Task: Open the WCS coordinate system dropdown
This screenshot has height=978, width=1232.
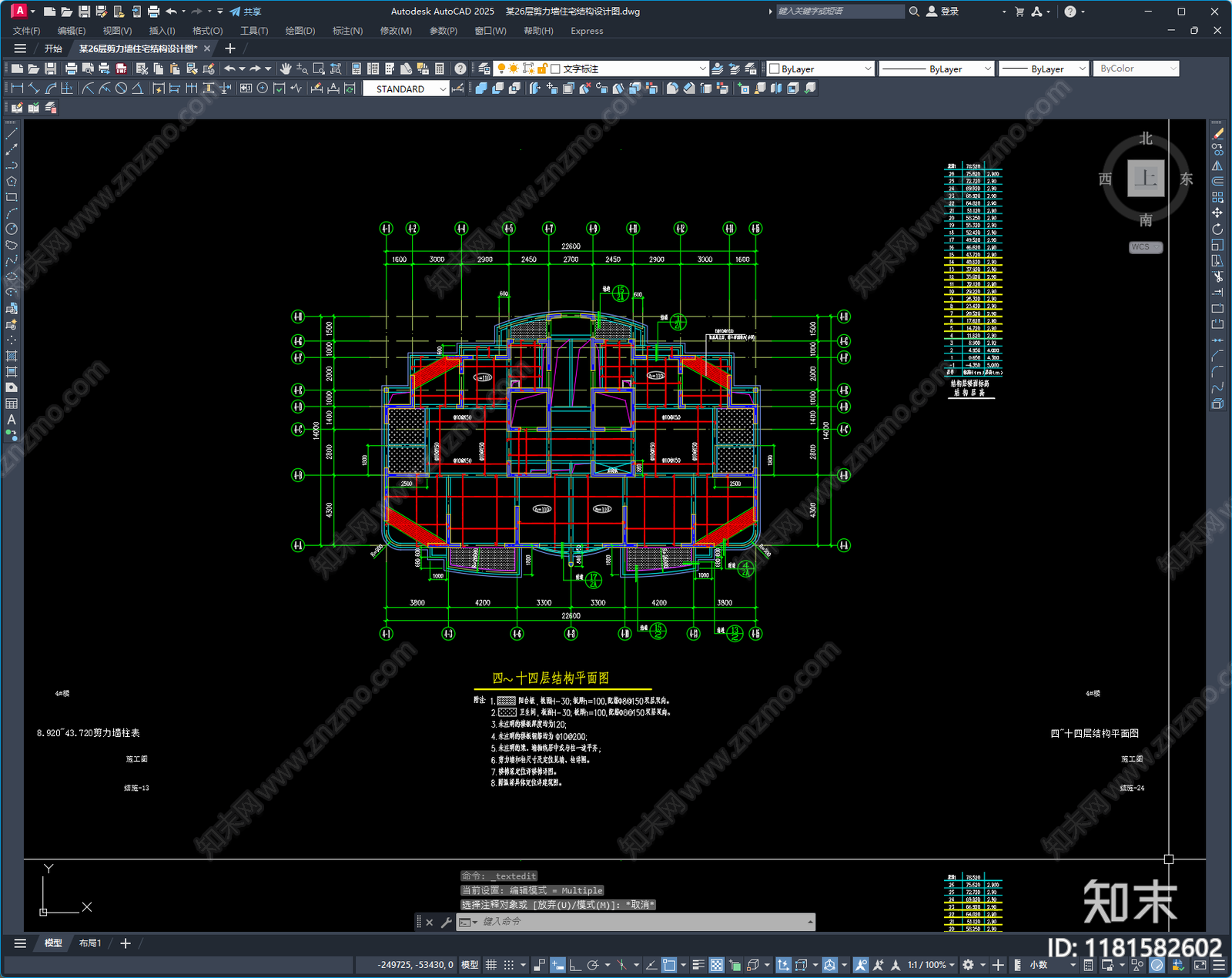Action: (1146, 247)
